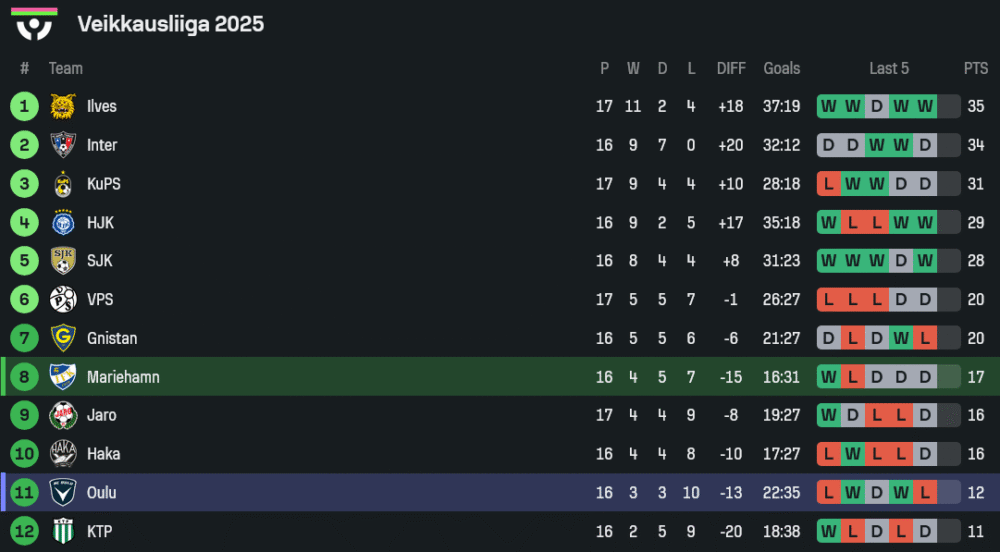1000x552 pixels.
Task: Click the Goals column header
Action: (x=781, y=68)
